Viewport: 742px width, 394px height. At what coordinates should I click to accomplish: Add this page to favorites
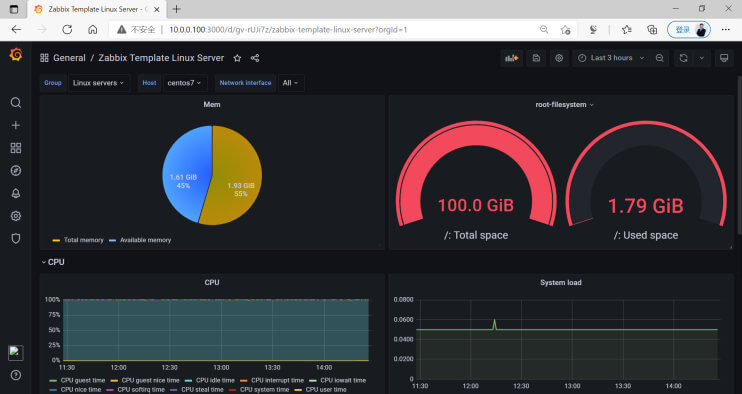tap(565, 29)
